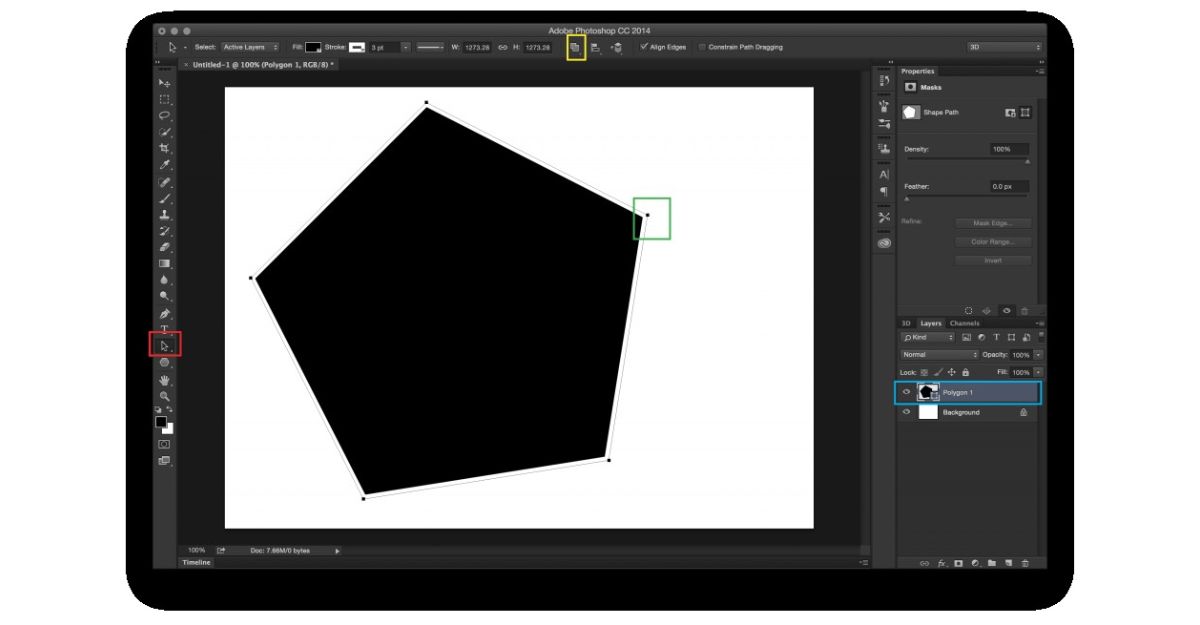Image resolution: width=1200 pixels, height=625 pixels.
Task: Select the Properties panel tab
Action: tap(918, 71)
